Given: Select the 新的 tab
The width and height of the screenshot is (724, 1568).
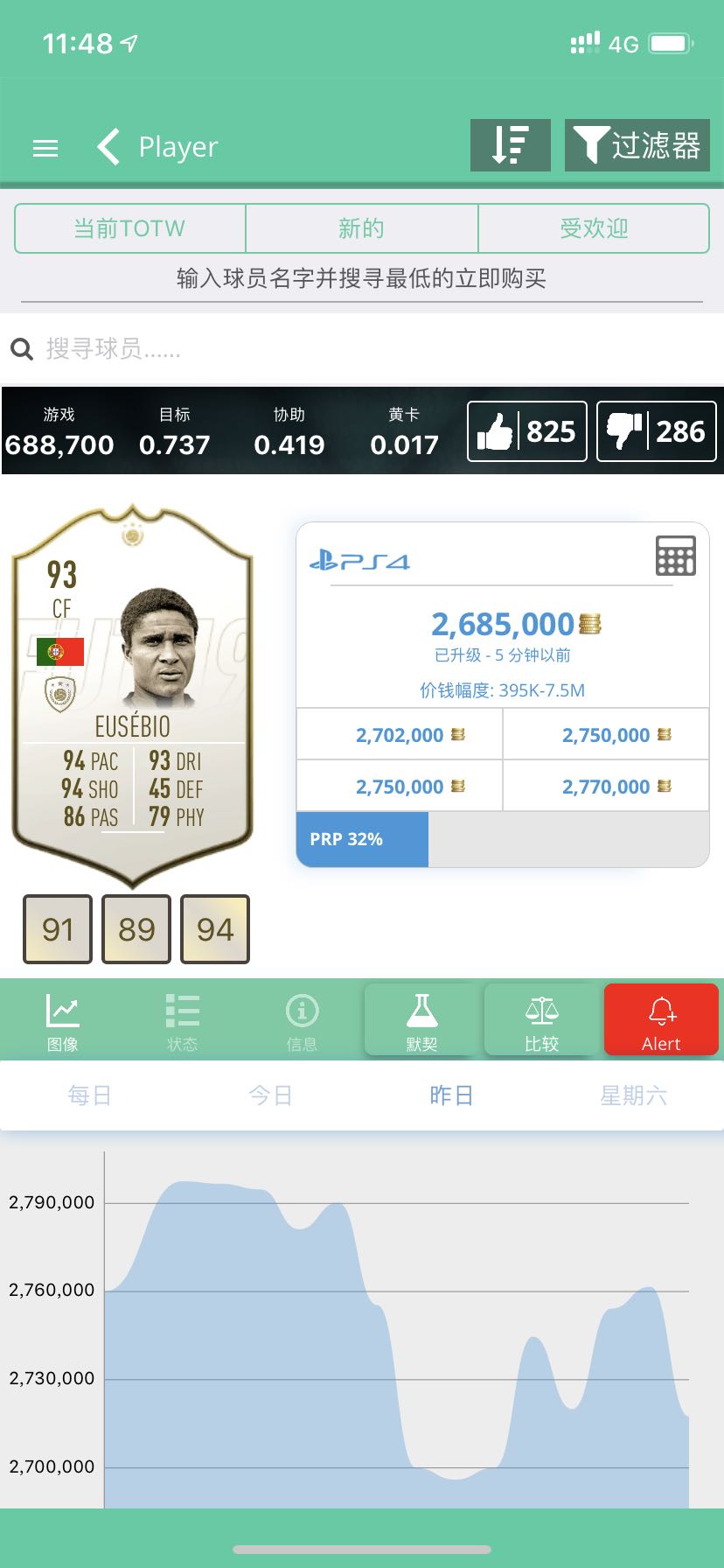Looking at the screenshot, I should point(362,228).
